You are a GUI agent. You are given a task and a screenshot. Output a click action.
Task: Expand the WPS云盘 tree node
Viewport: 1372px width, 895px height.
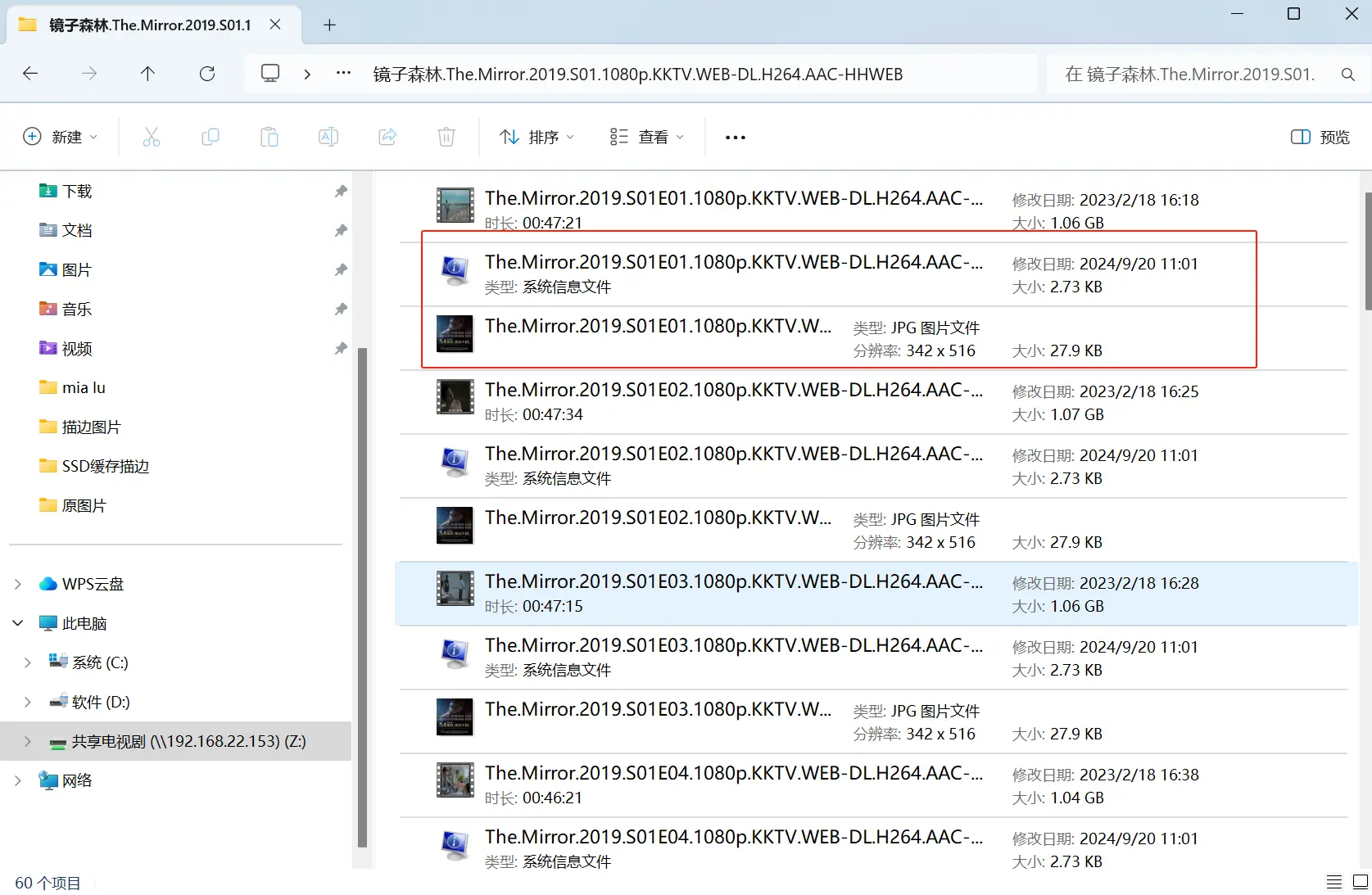click(18, 584)
